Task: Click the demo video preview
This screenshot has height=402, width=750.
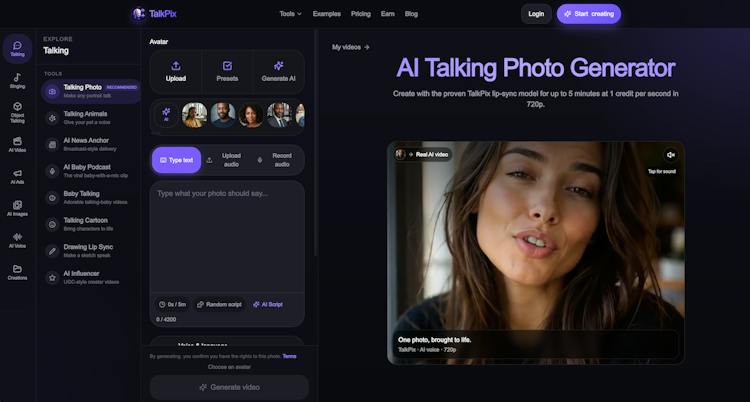Action: click(x=536, y=253)
